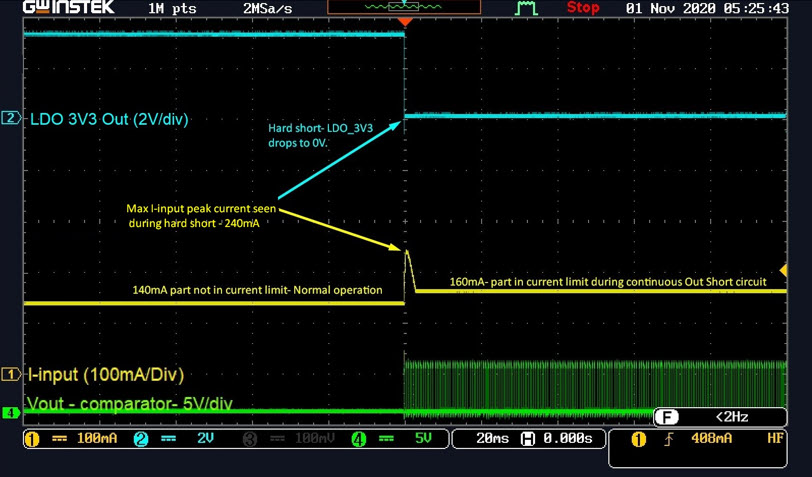Click the channel 2 cyan indicator in status bar
Screen dimensions: 812x477
click(x=141, y=439)
